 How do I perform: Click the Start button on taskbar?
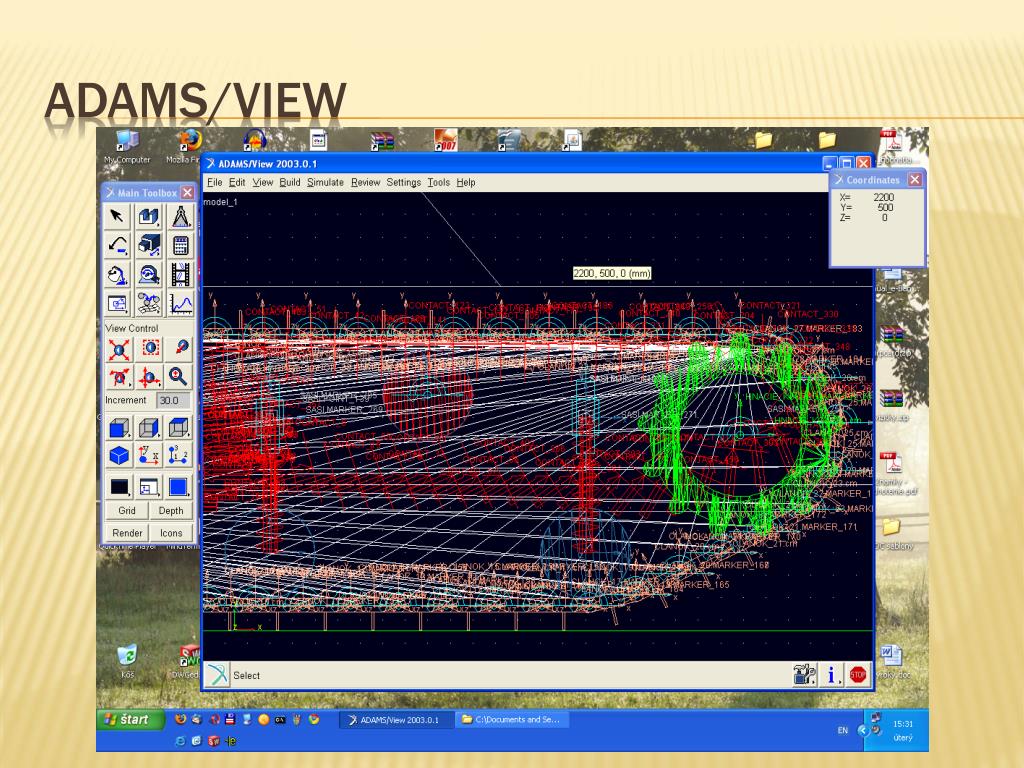tap(132, 720)
